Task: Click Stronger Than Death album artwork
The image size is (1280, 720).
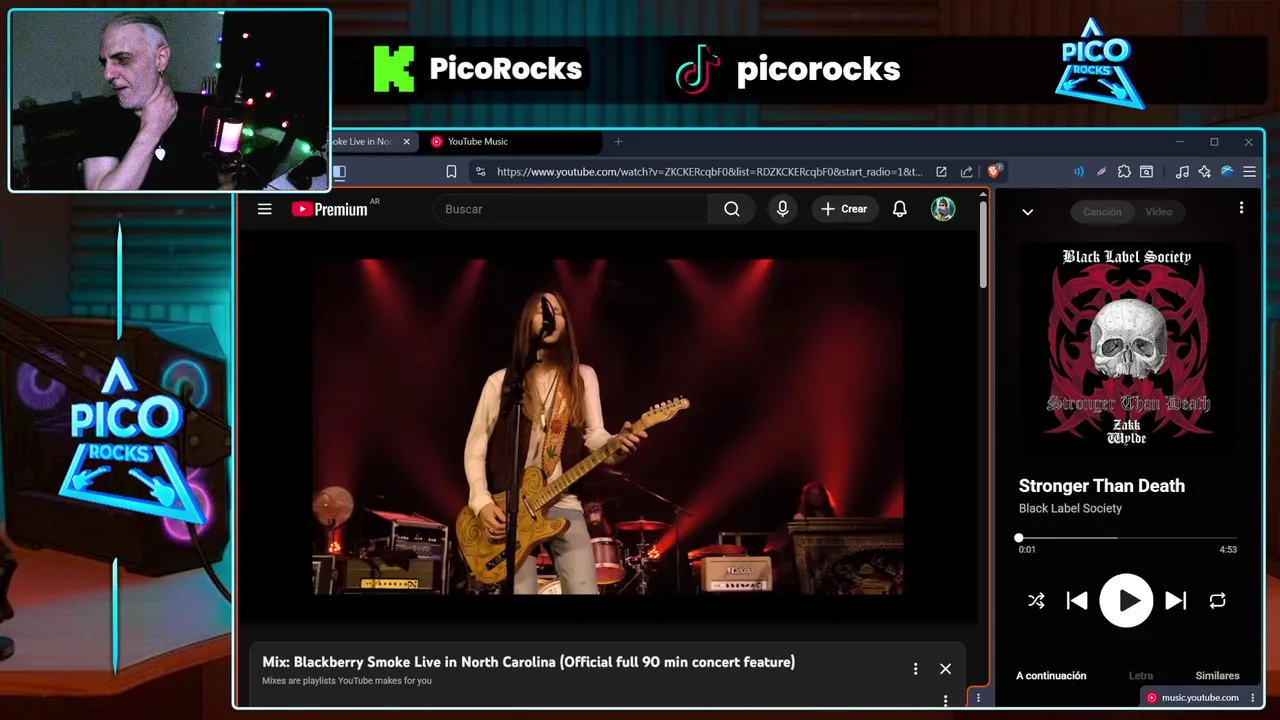Action: point(1127,346)
